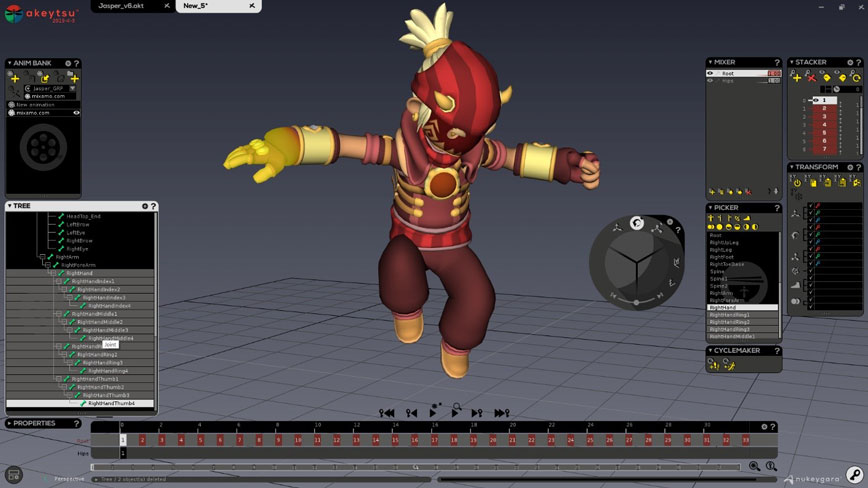Click red X delete icon in Mixer
The height and width of the screenshot is (488, 868).
[748, 191]
